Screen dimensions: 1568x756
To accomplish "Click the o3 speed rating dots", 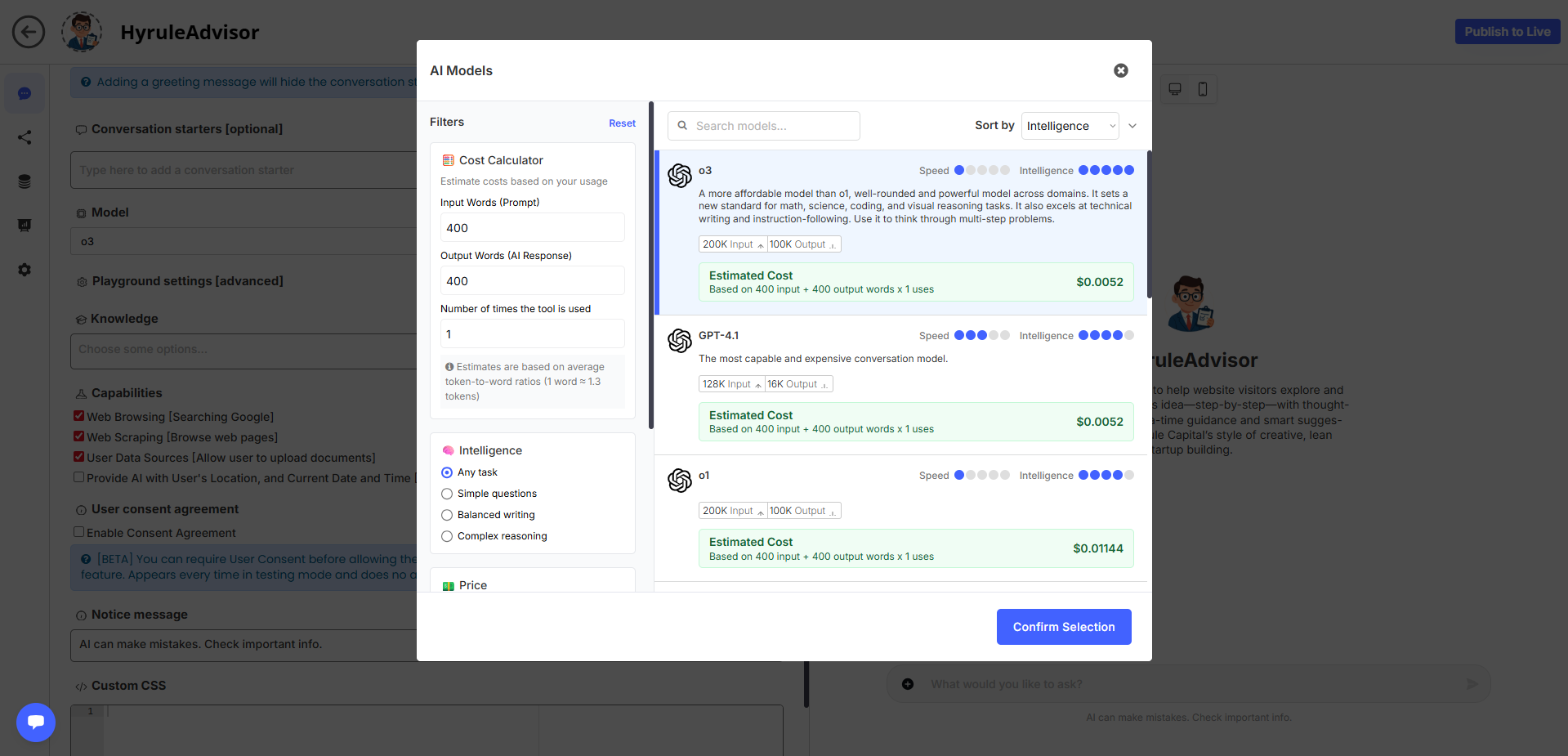I will [x=982, y=170].
